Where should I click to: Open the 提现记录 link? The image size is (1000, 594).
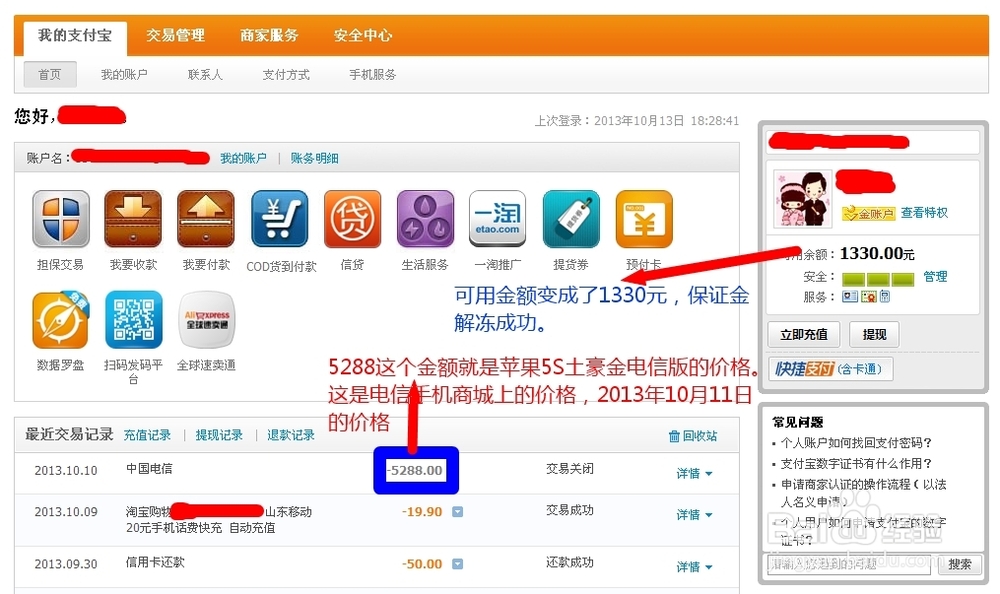coord(219,435)
